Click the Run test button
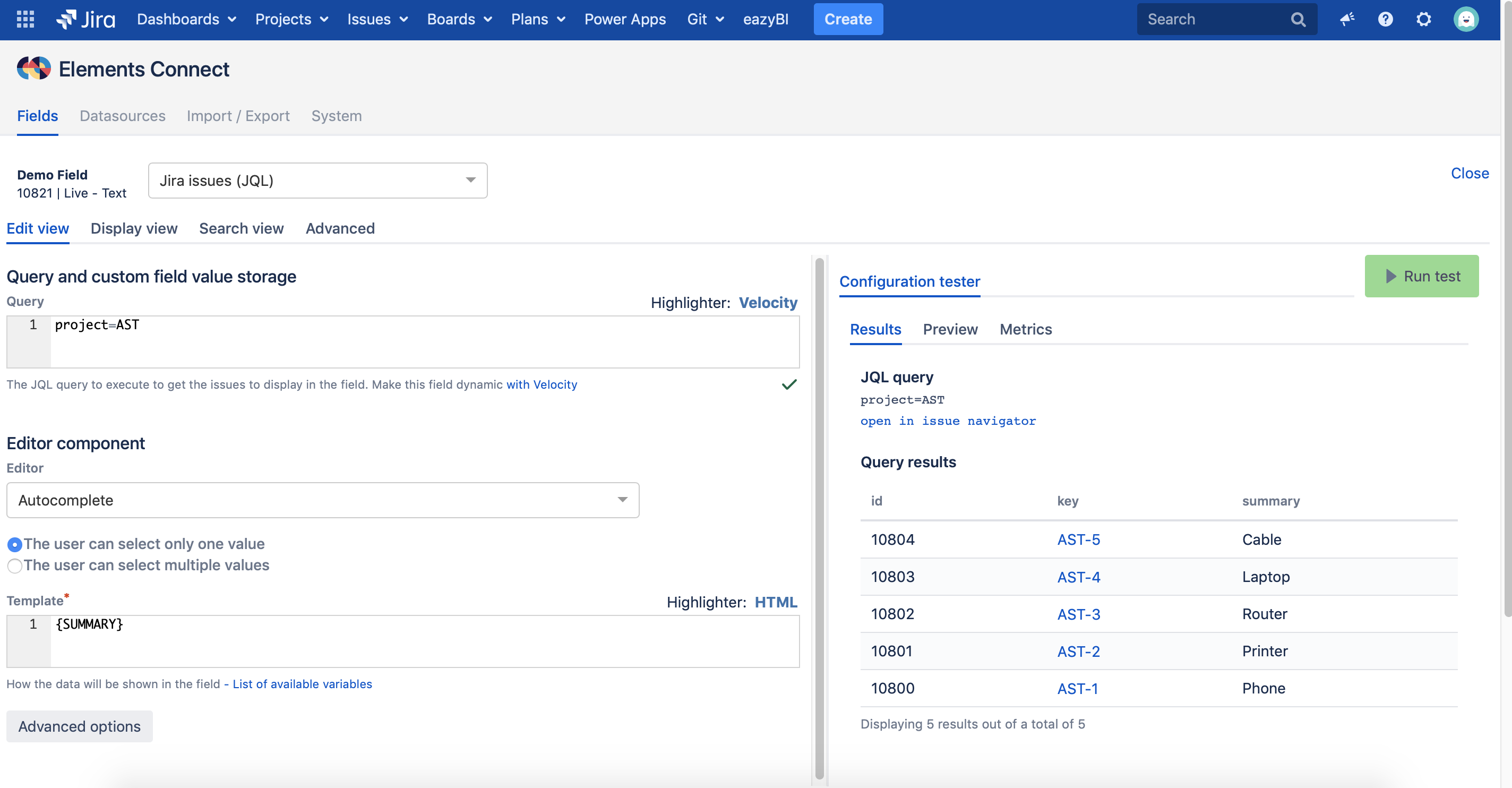This screenshot has width=1512, height=788. click(x=1421, y=276)
